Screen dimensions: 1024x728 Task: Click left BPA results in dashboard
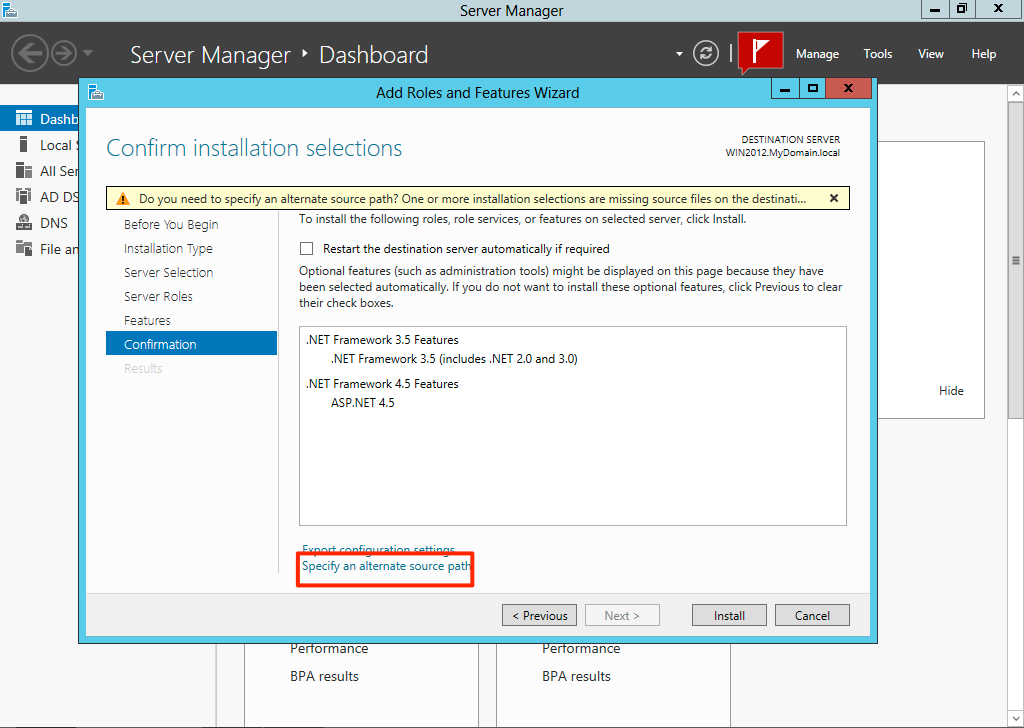click(325, 676)
